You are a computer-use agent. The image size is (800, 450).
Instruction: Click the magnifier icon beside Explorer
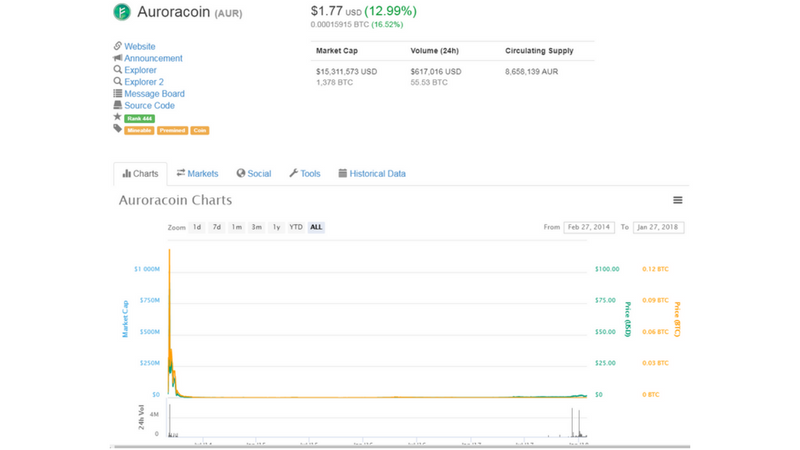(117, 69)
